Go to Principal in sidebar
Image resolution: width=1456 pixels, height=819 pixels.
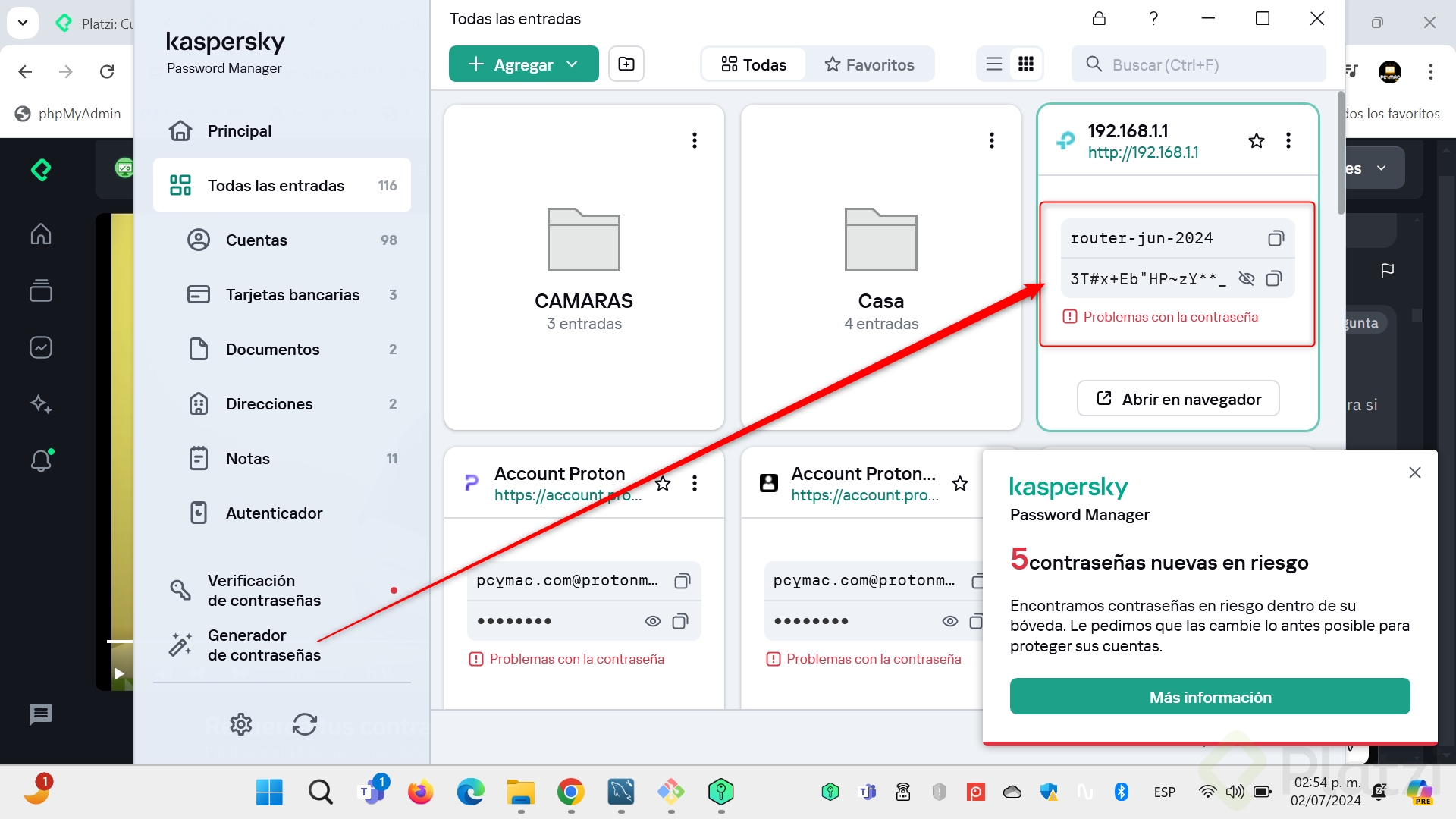(x=282, y=131)
